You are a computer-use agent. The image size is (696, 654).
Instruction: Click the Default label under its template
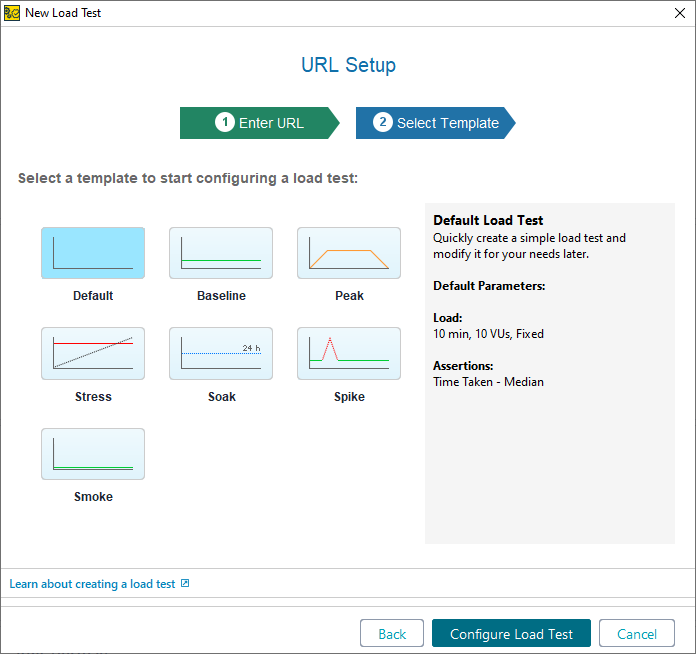coord(93,296)
